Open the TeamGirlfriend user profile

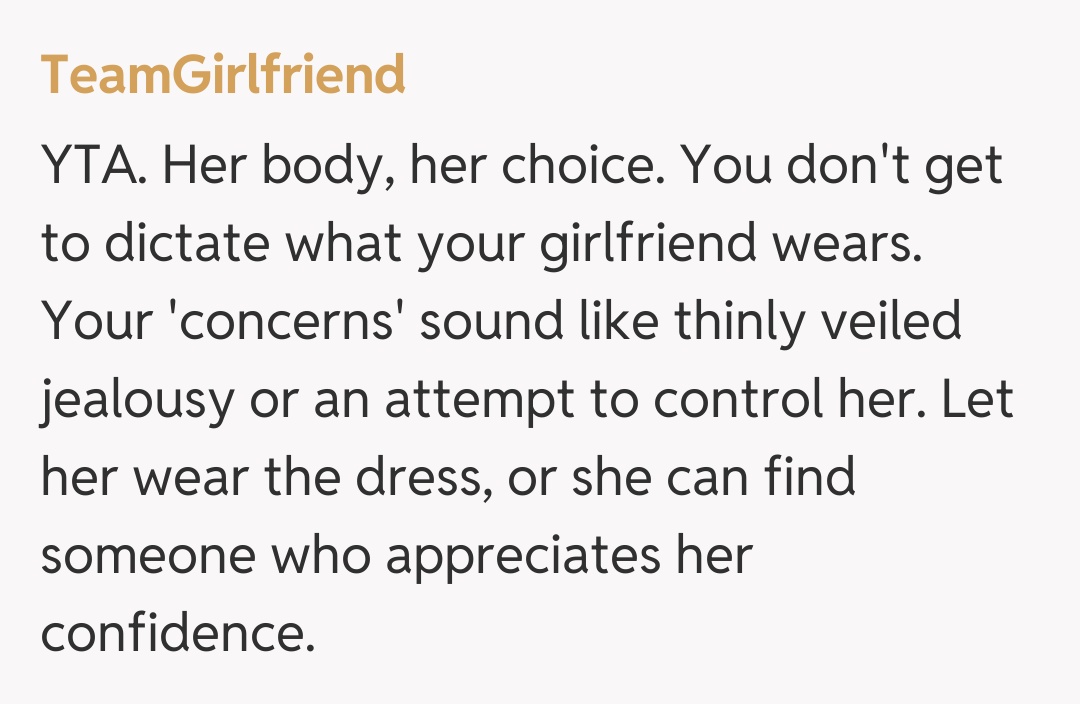click(x=223, y=75)
